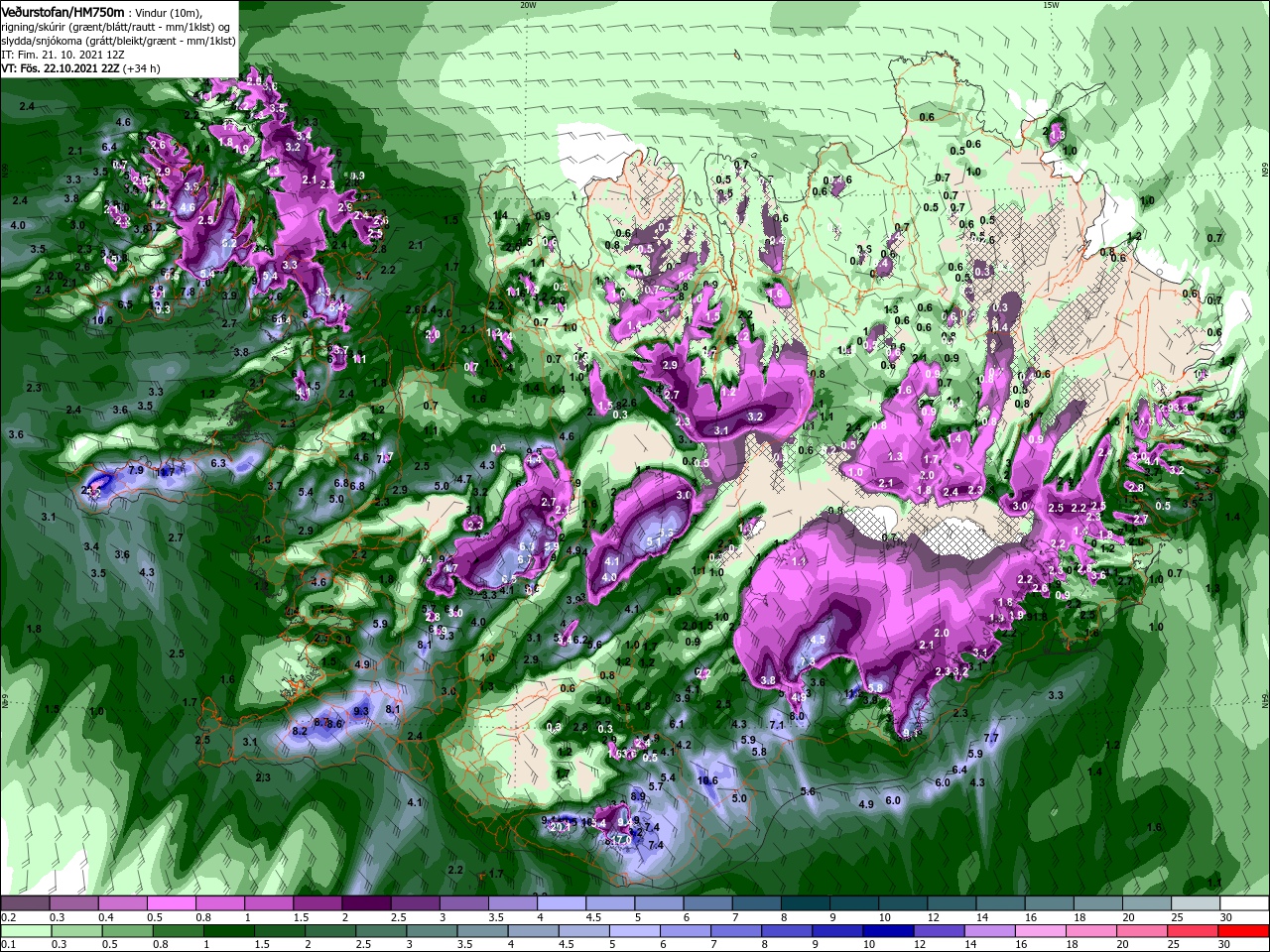Click the white swatch labeled 30 in the top legend row
Viewport: 1270px width, 952px height.
click(x=1244, y=903)
